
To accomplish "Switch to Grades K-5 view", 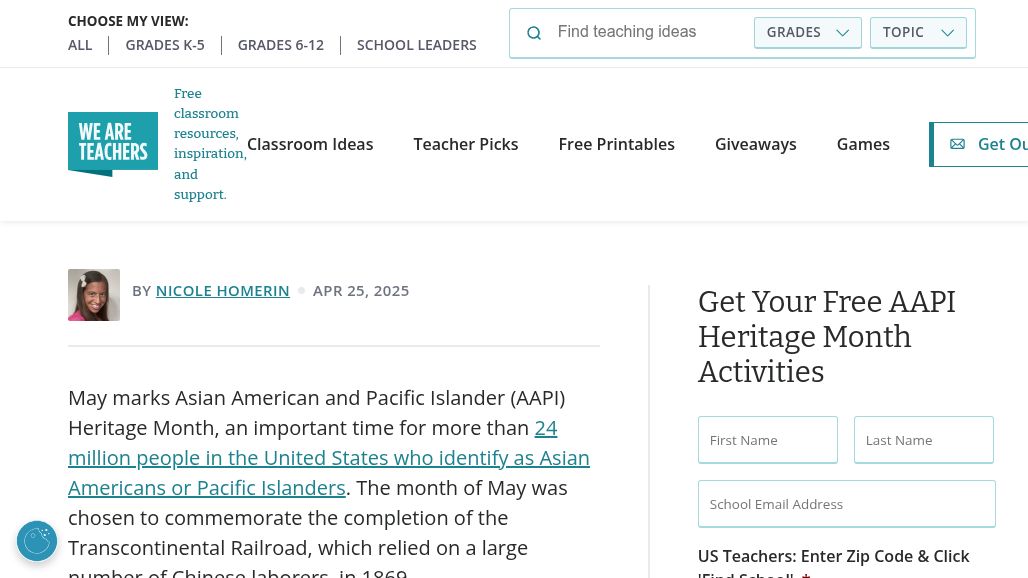I will coord(165,45).
